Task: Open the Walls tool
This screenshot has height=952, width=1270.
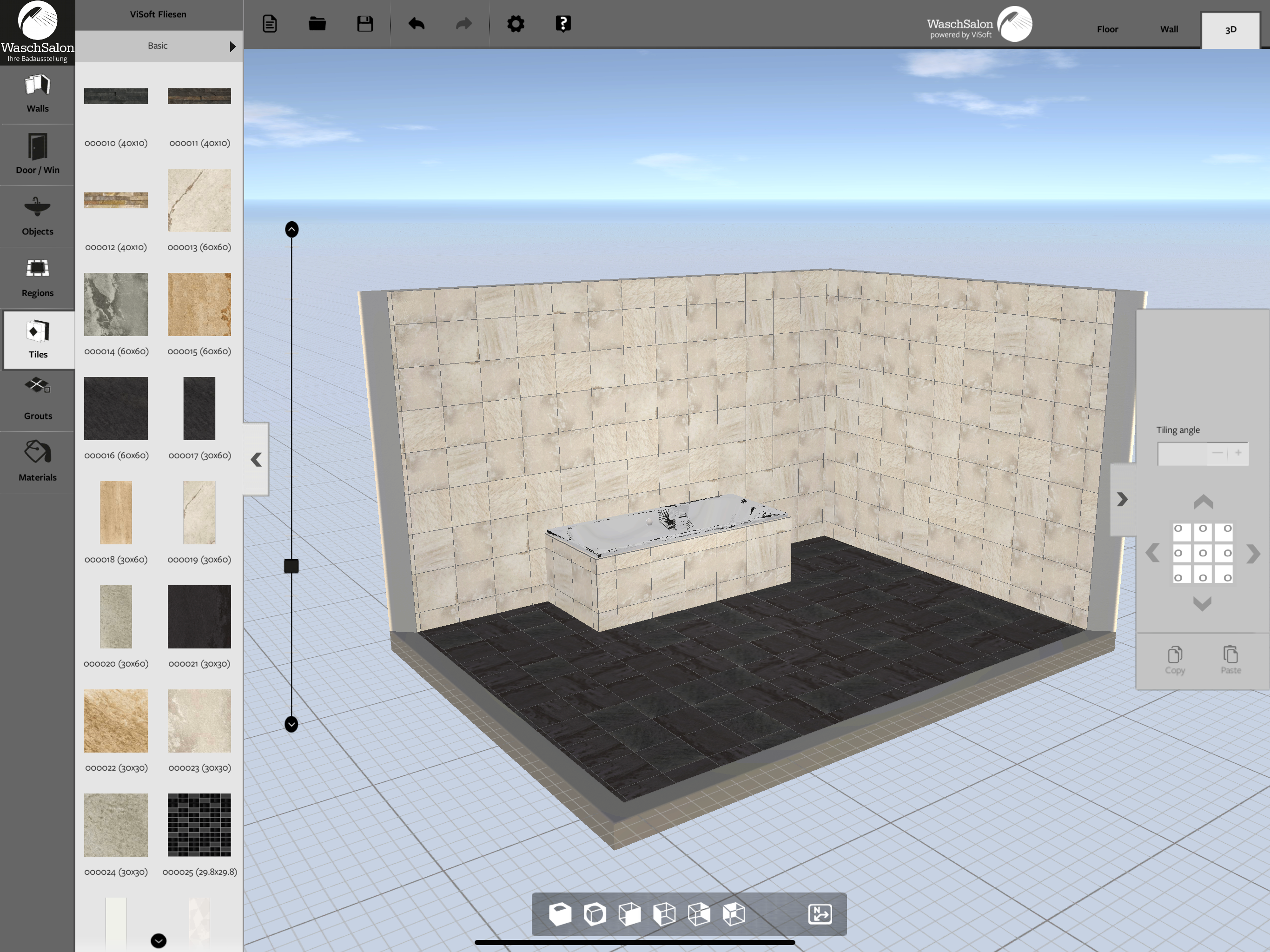Action: [x=37, y=94]
